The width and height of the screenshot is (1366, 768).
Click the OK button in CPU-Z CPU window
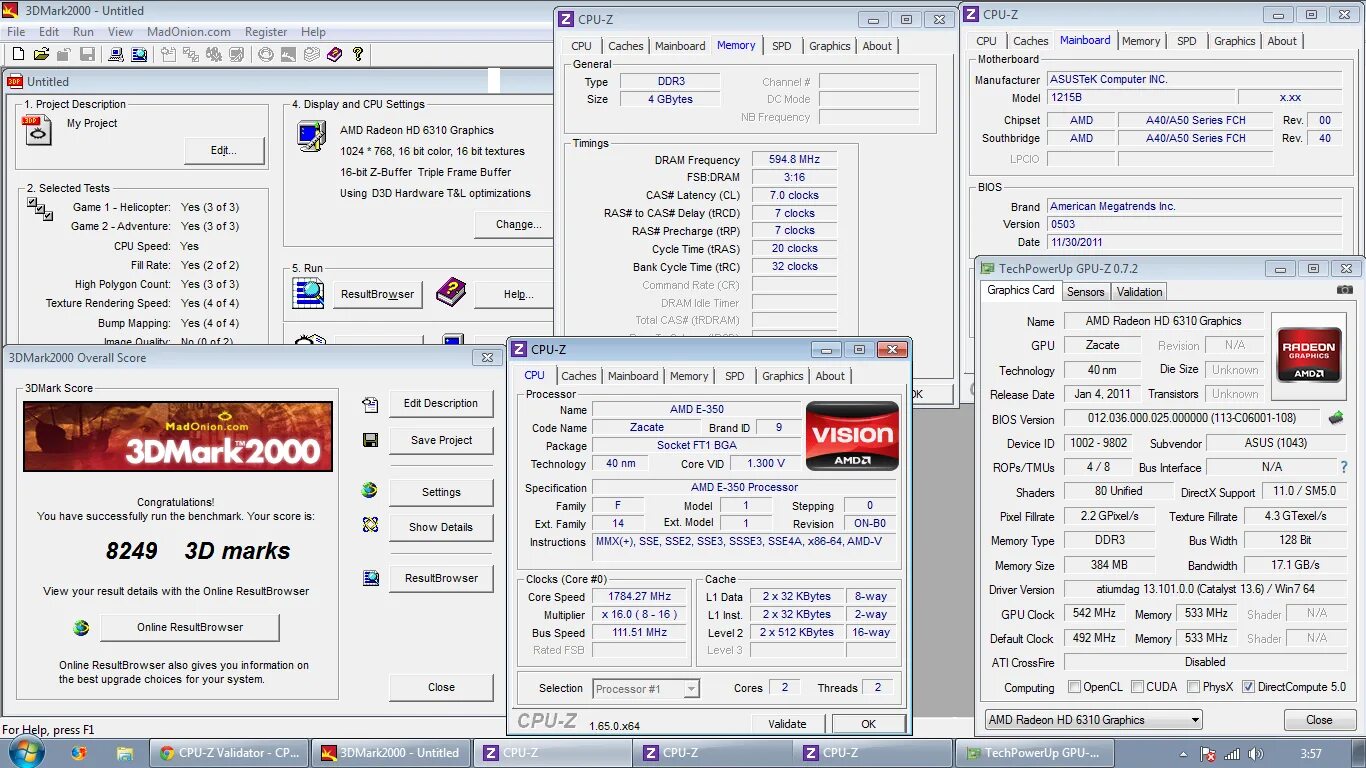868,724
